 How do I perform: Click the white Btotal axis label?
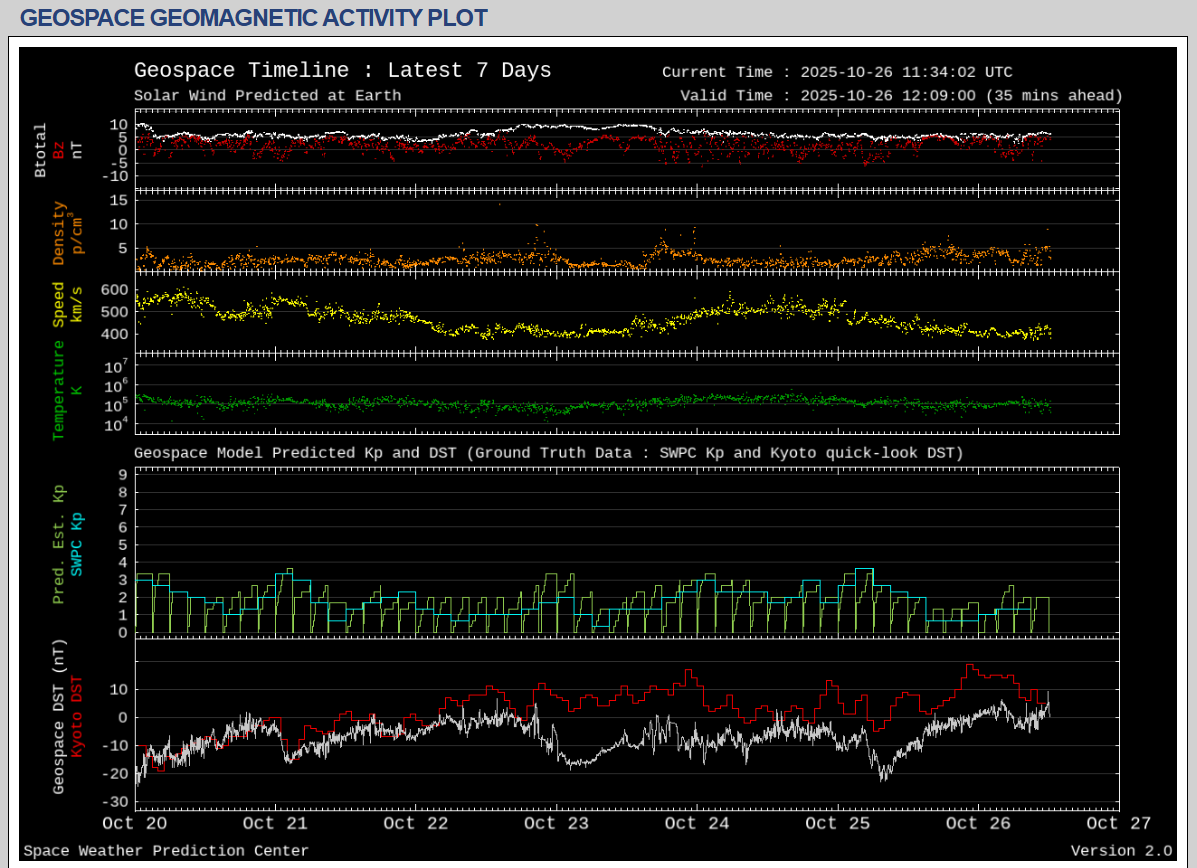pyautogui.click(x=41, y=150)
